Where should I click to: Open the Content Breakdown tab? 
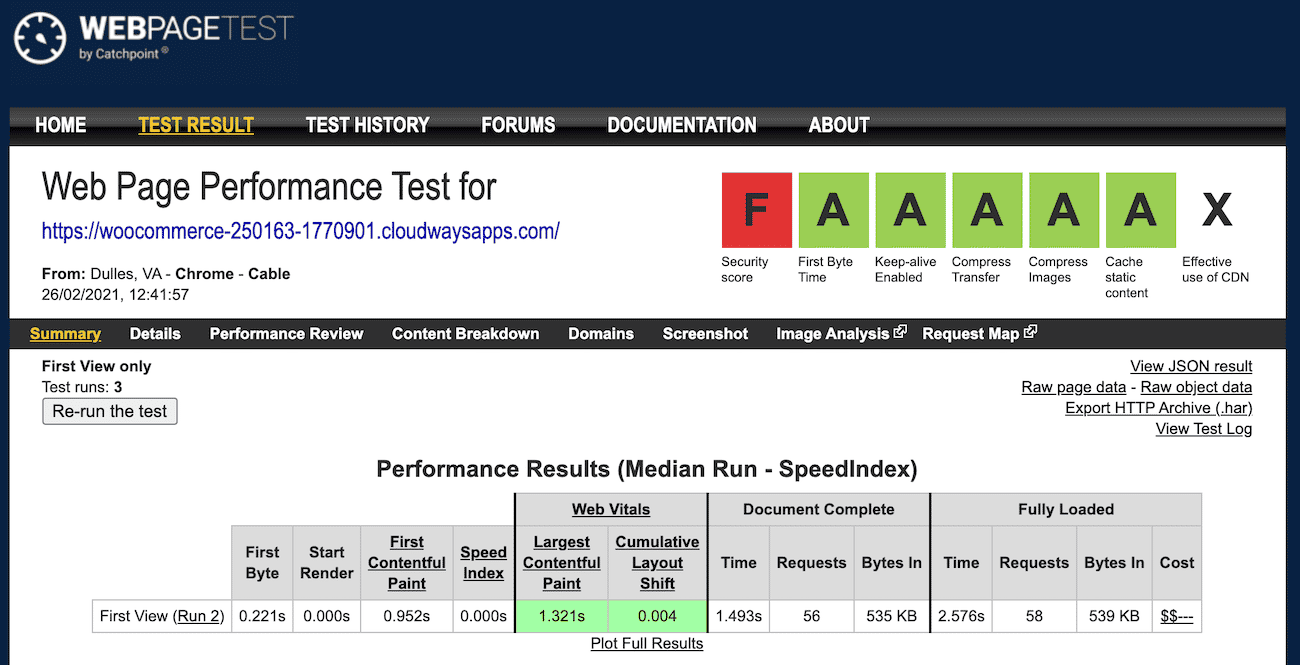pos(465,334)
